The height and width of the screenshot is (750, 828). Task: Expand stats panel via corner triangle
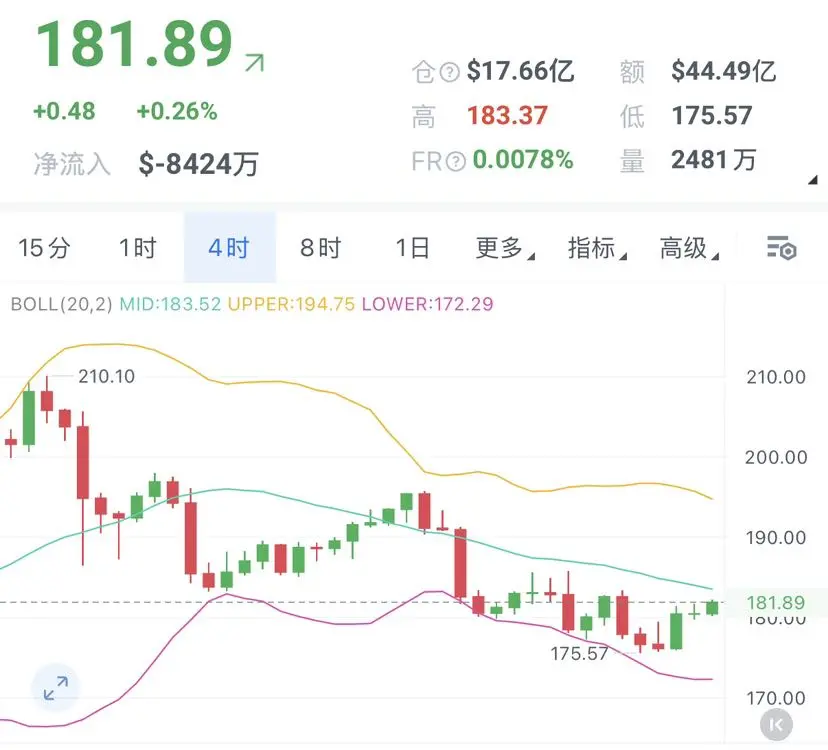click(x=813, y=180)
